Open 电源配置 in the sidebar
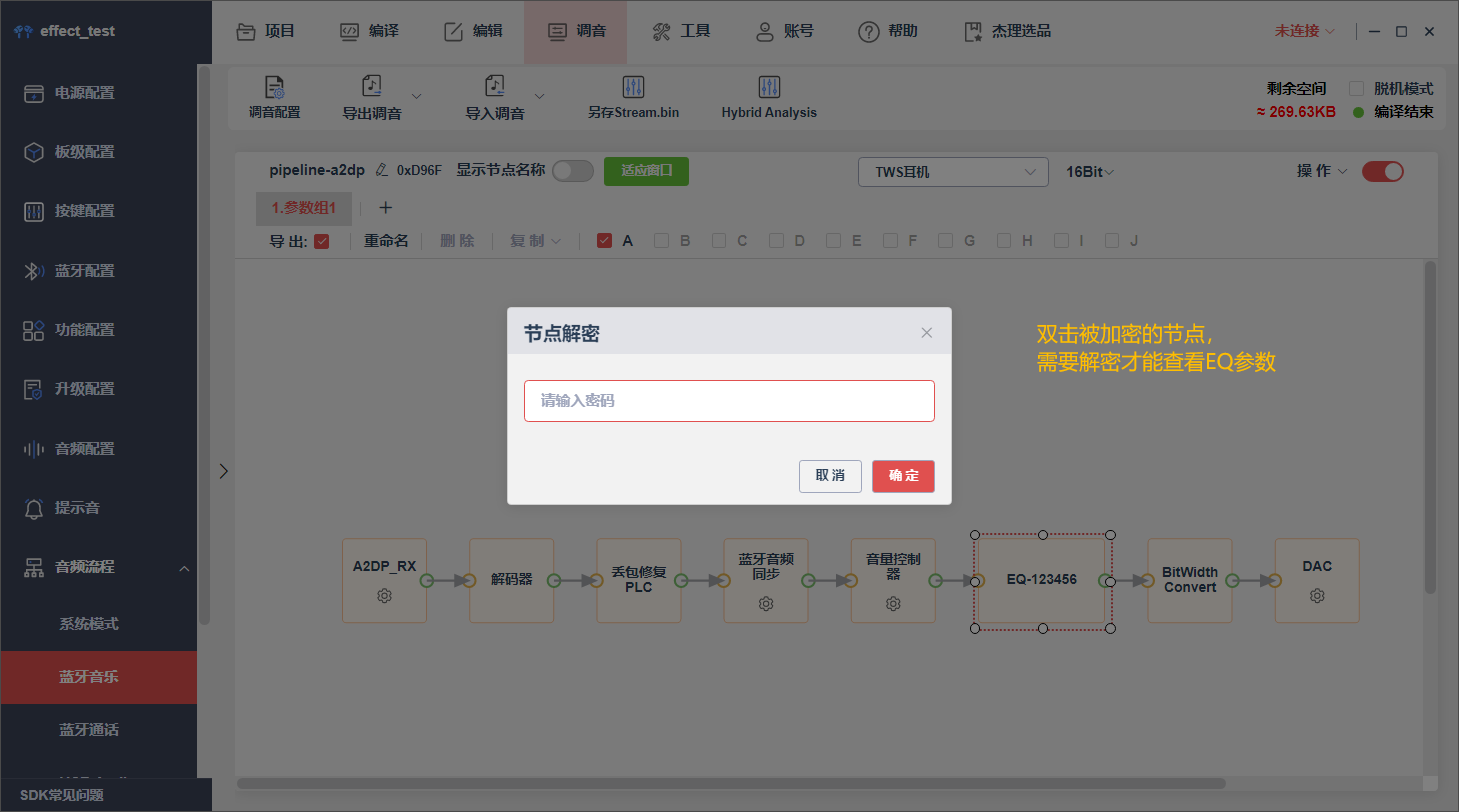Image resolution: width=1459 pixels, height=812 pixels. 98,93
